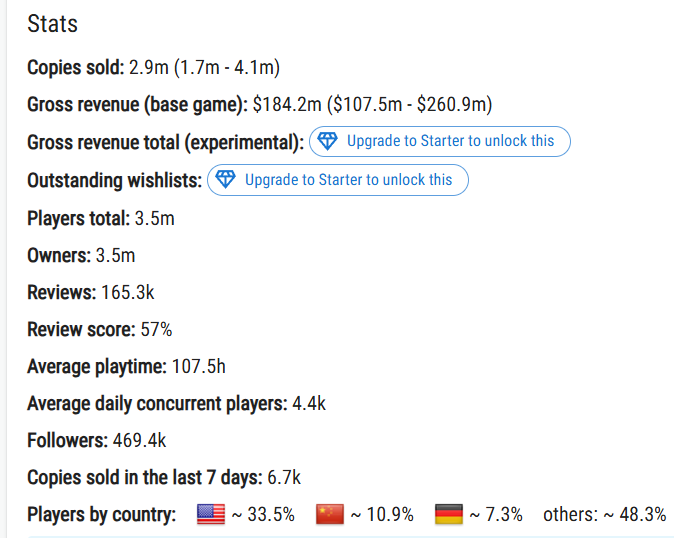
Task: Unlock Gross revenue total via Upgrade to Starter
Action: (x=450, y=142)
